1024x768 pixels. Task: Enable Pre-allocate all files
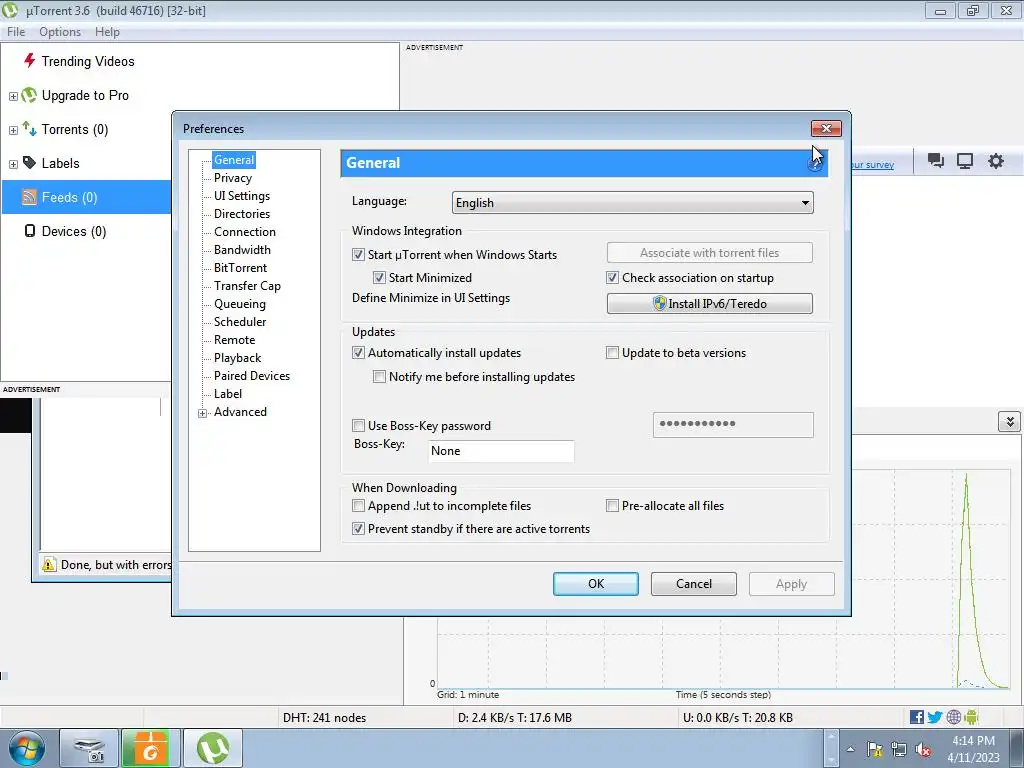click(x=612, y=505)
